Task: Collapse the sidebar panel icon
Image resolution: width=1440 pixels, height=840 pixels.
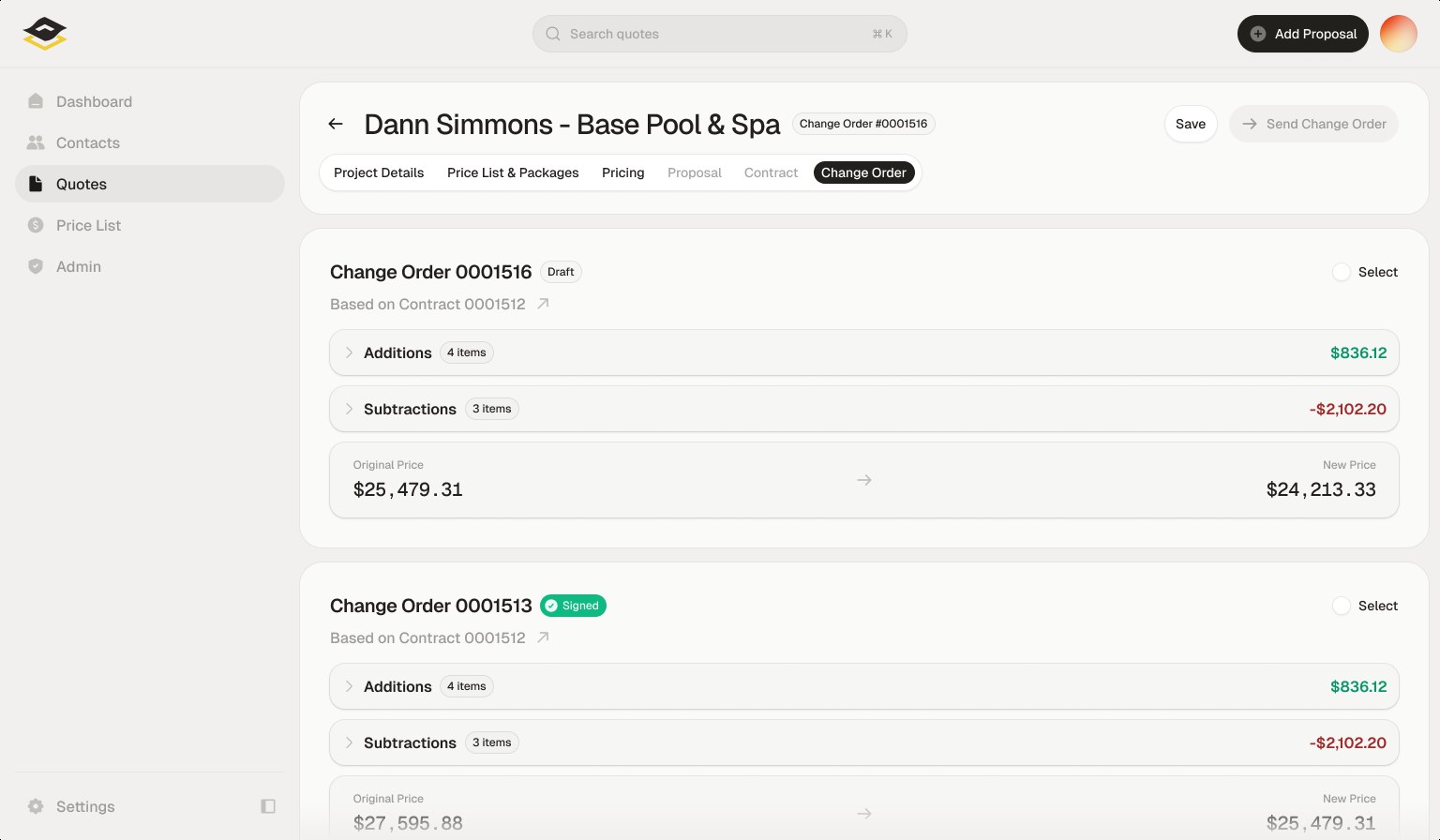Action: click(x=268, y=806)
